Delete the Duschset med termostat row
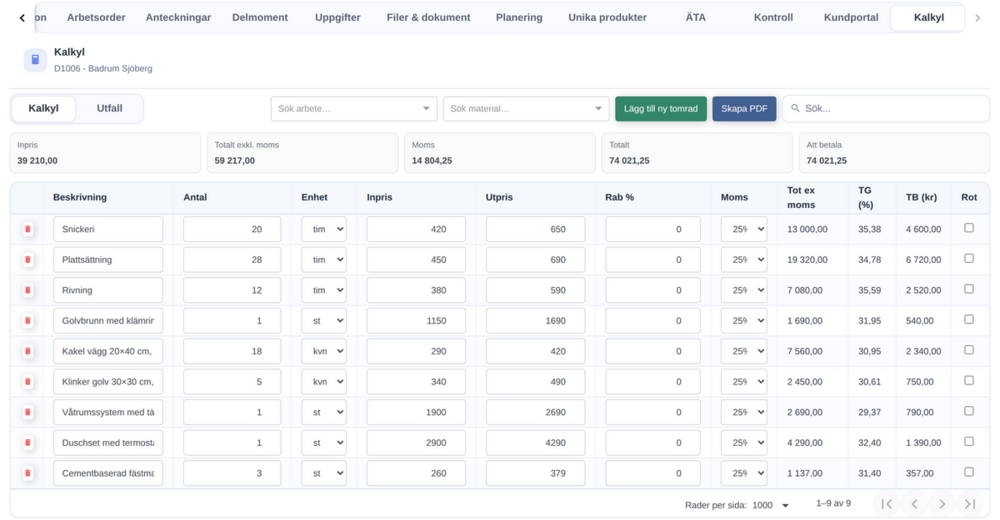 [27, 443]
